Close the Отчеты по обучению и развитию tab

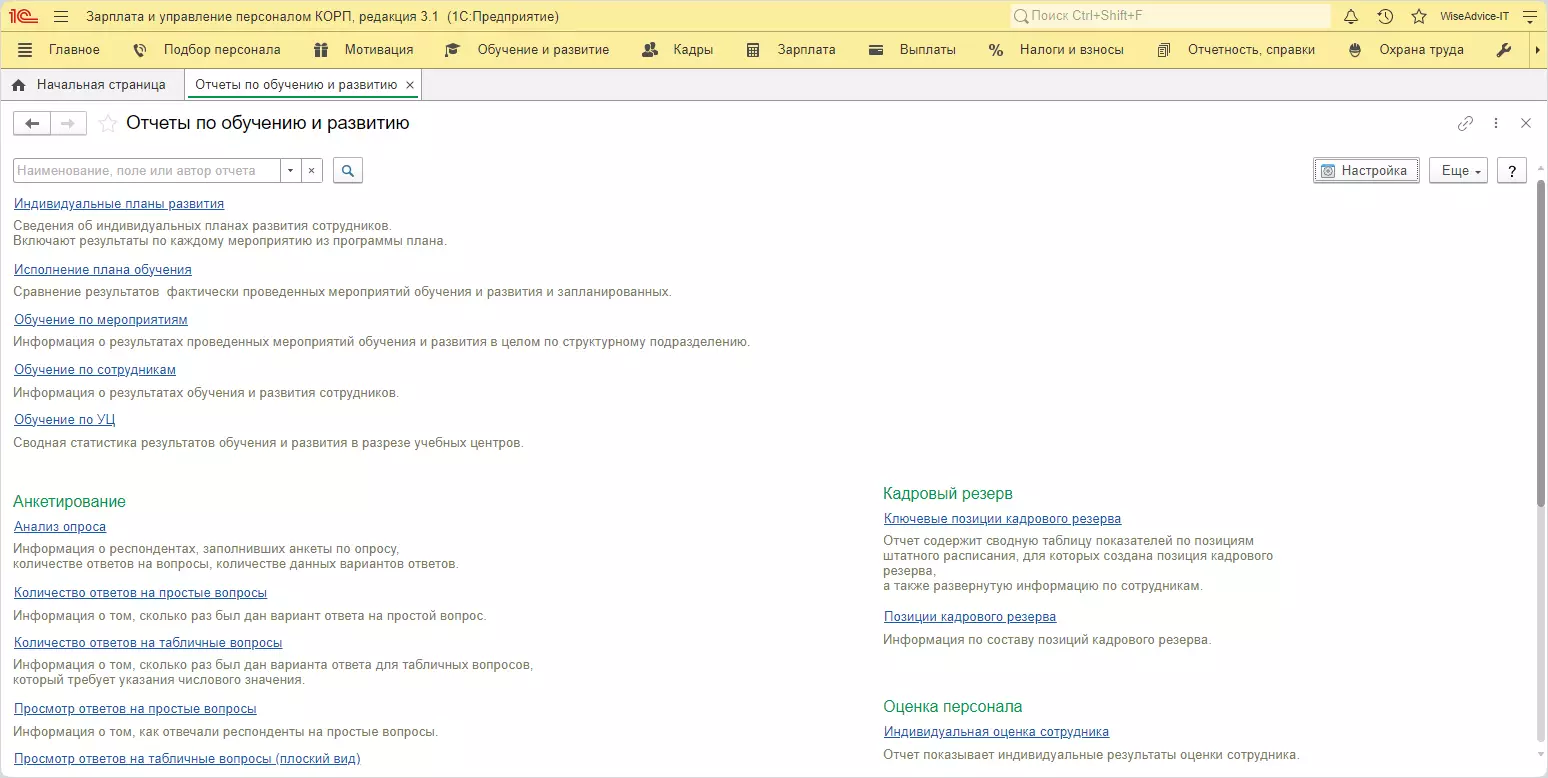pos(410,85)
